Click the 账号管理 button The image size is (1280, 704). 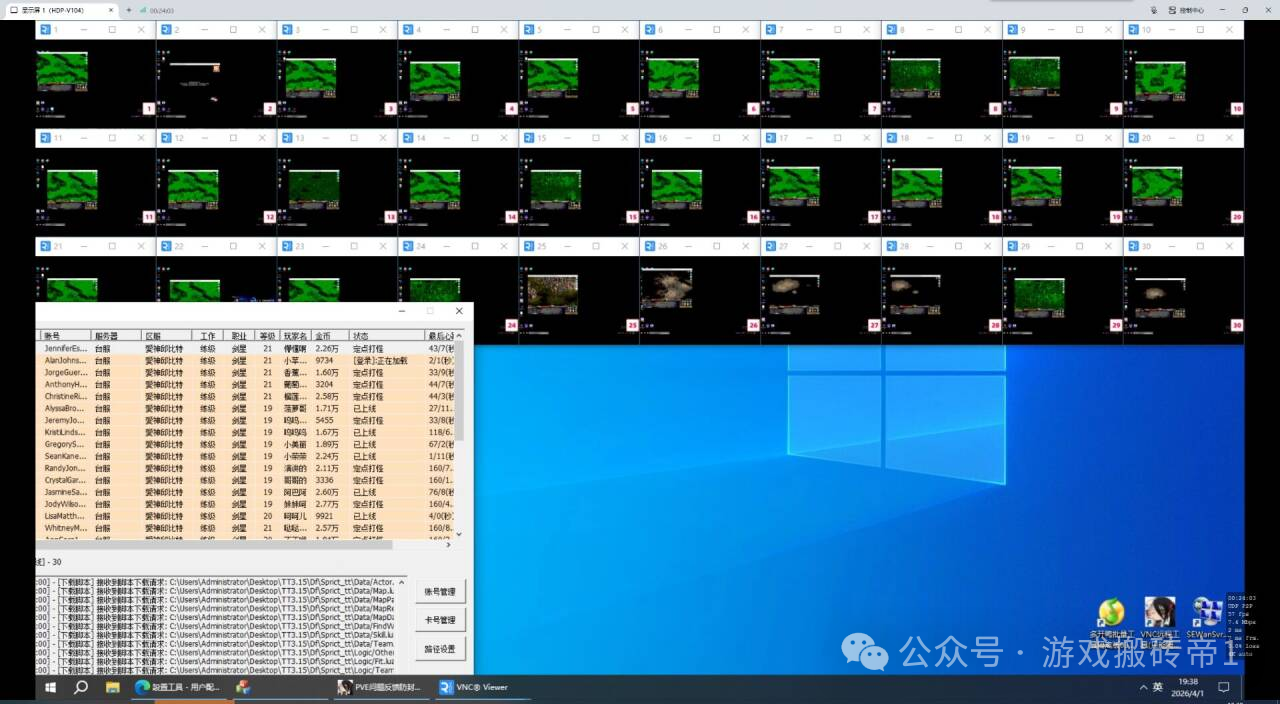coord(440,592)
